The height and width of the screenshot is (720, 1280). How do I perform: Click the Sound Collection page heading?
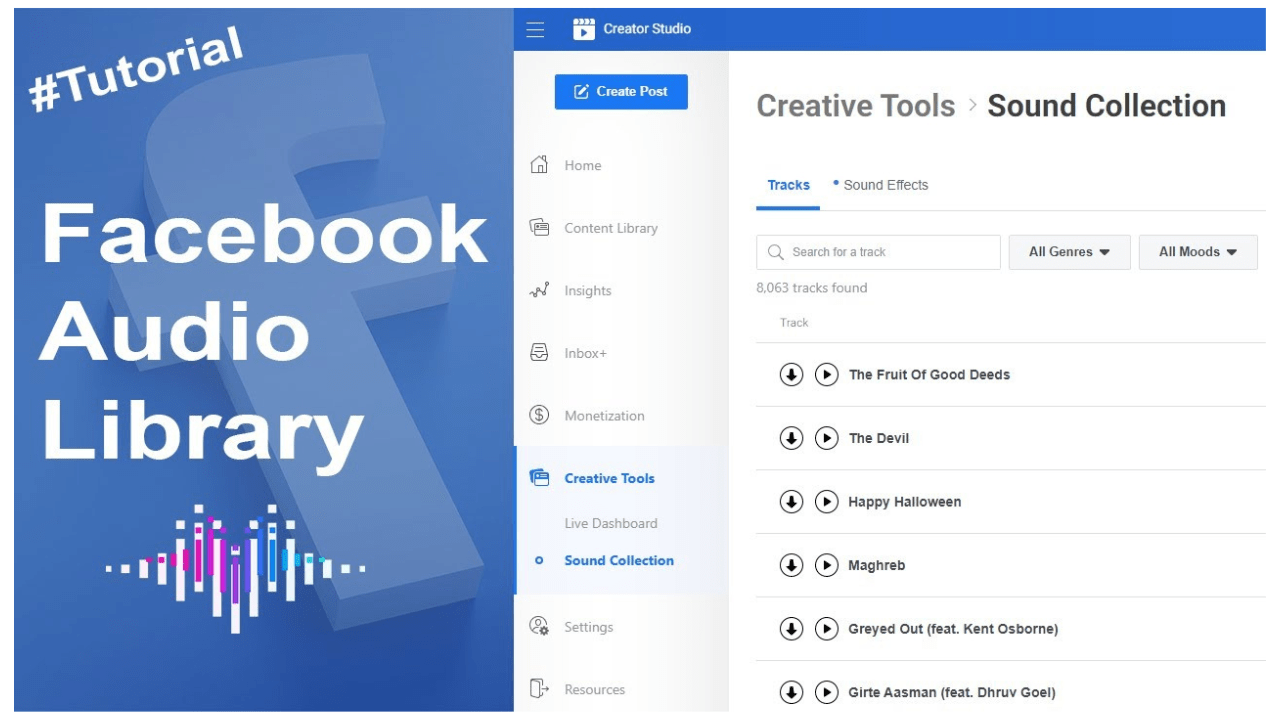[1107, 106]
